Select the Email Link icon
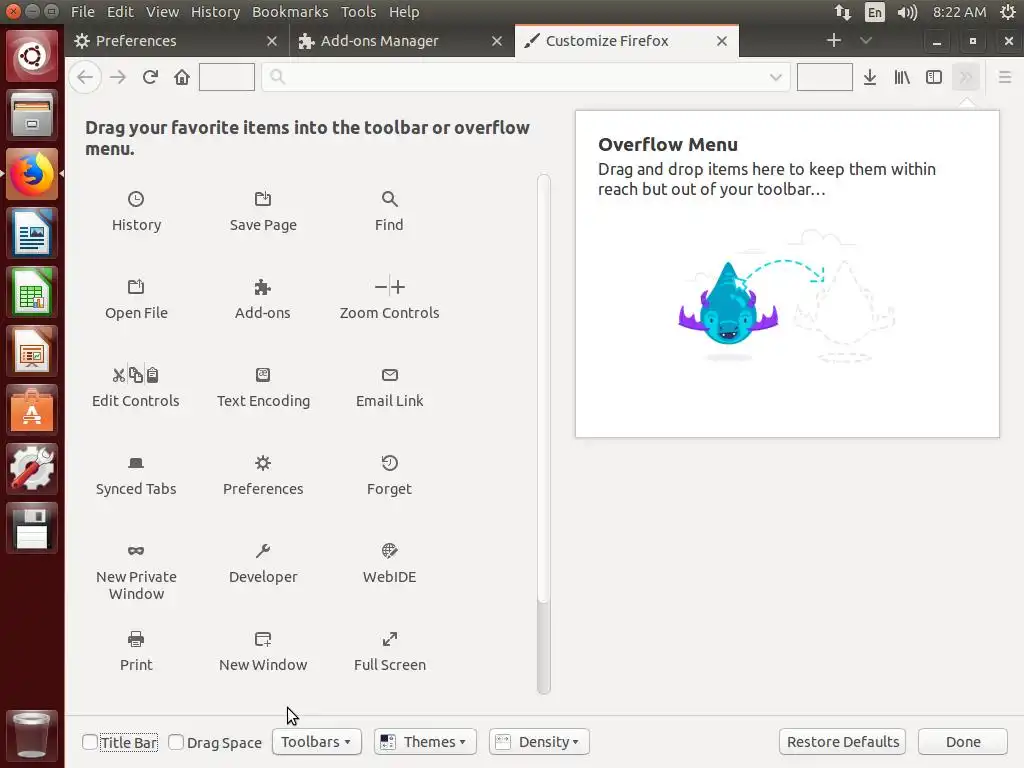 [x=389, y=375]
